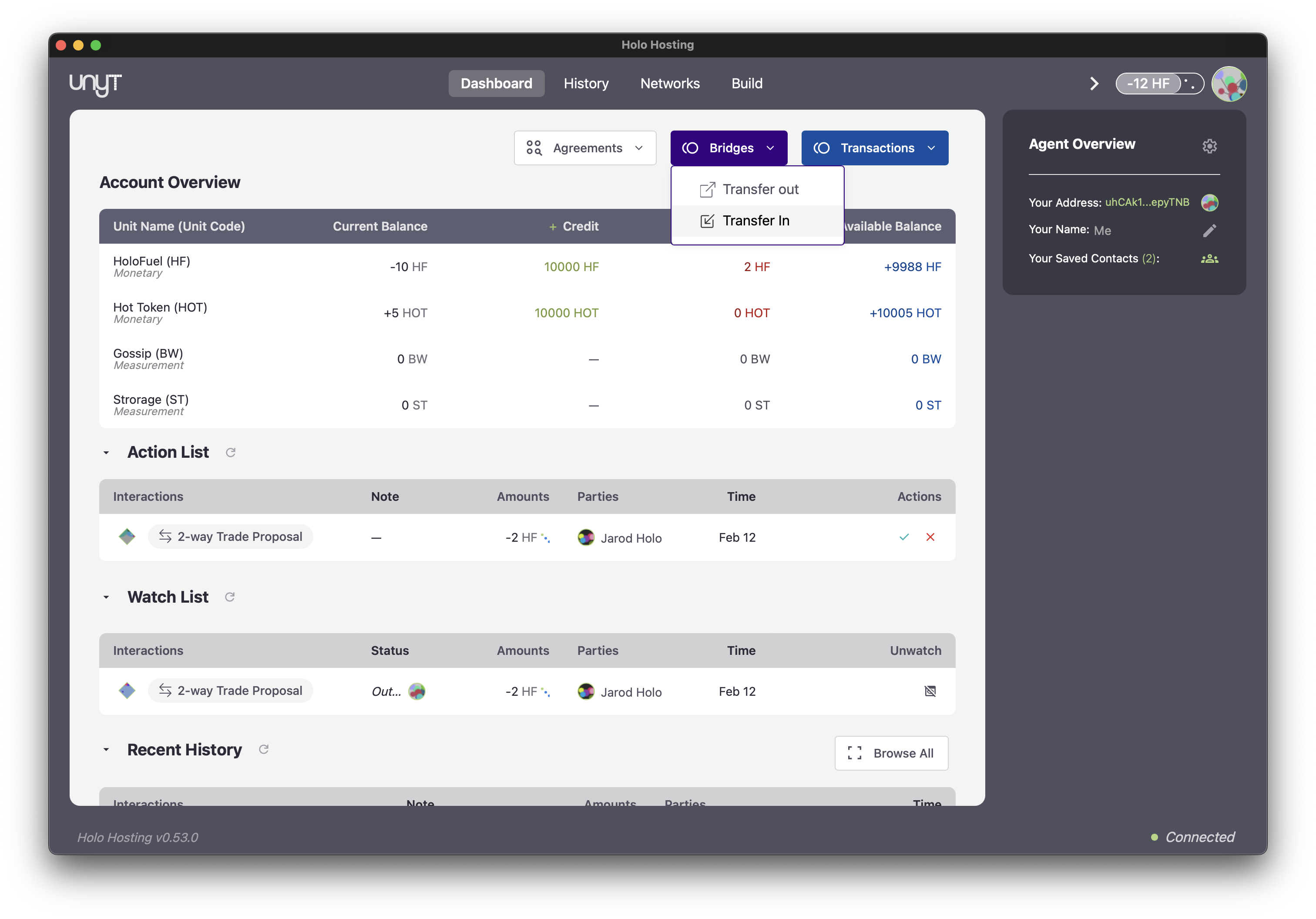Switch to the History tab
Viewport: 1316px width, 919px height.
pyautogui.click(x=586, y=84)
